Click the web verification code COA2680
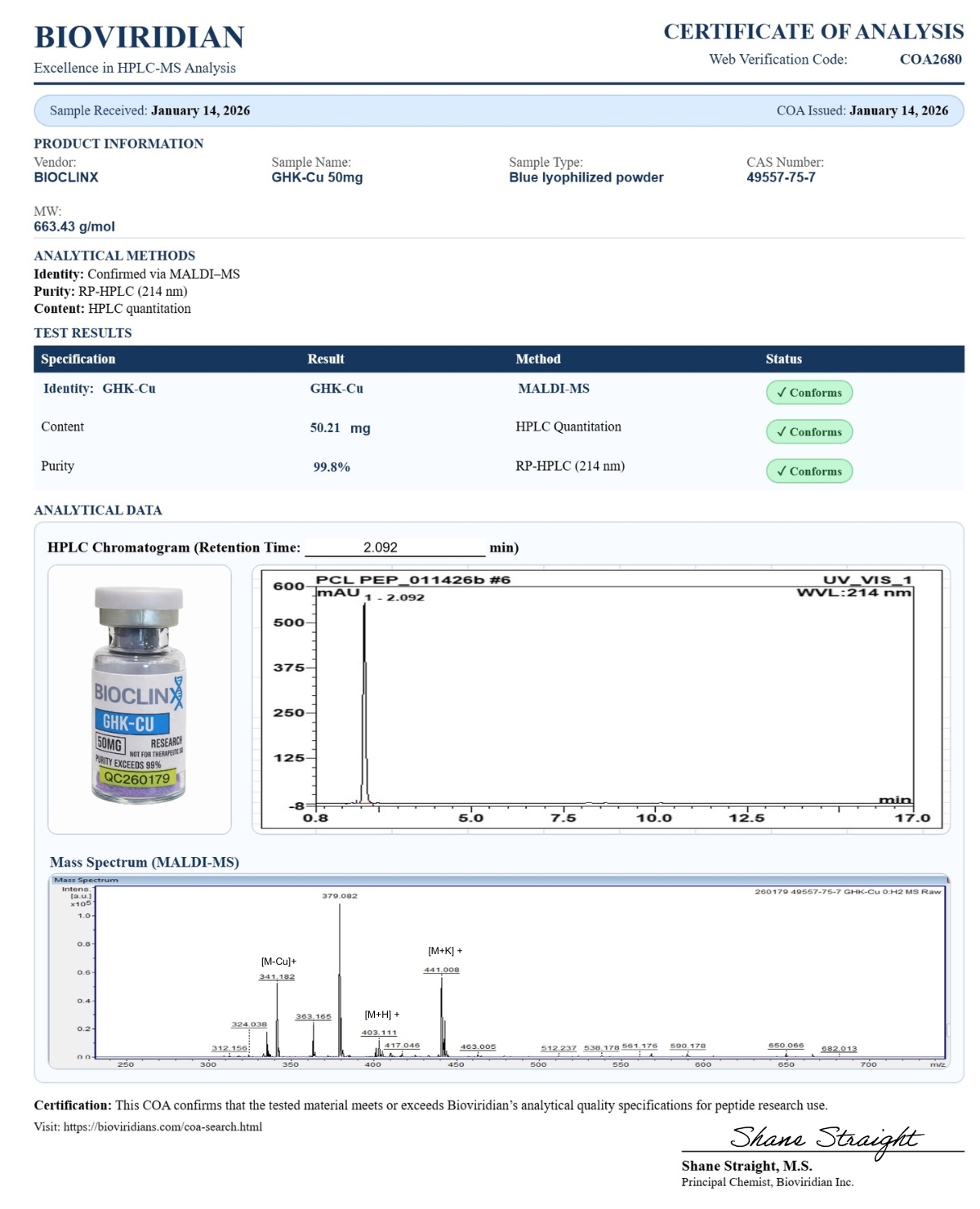Image resolution: width=980 pixels, height=1209 pixels. coord(930,60)
